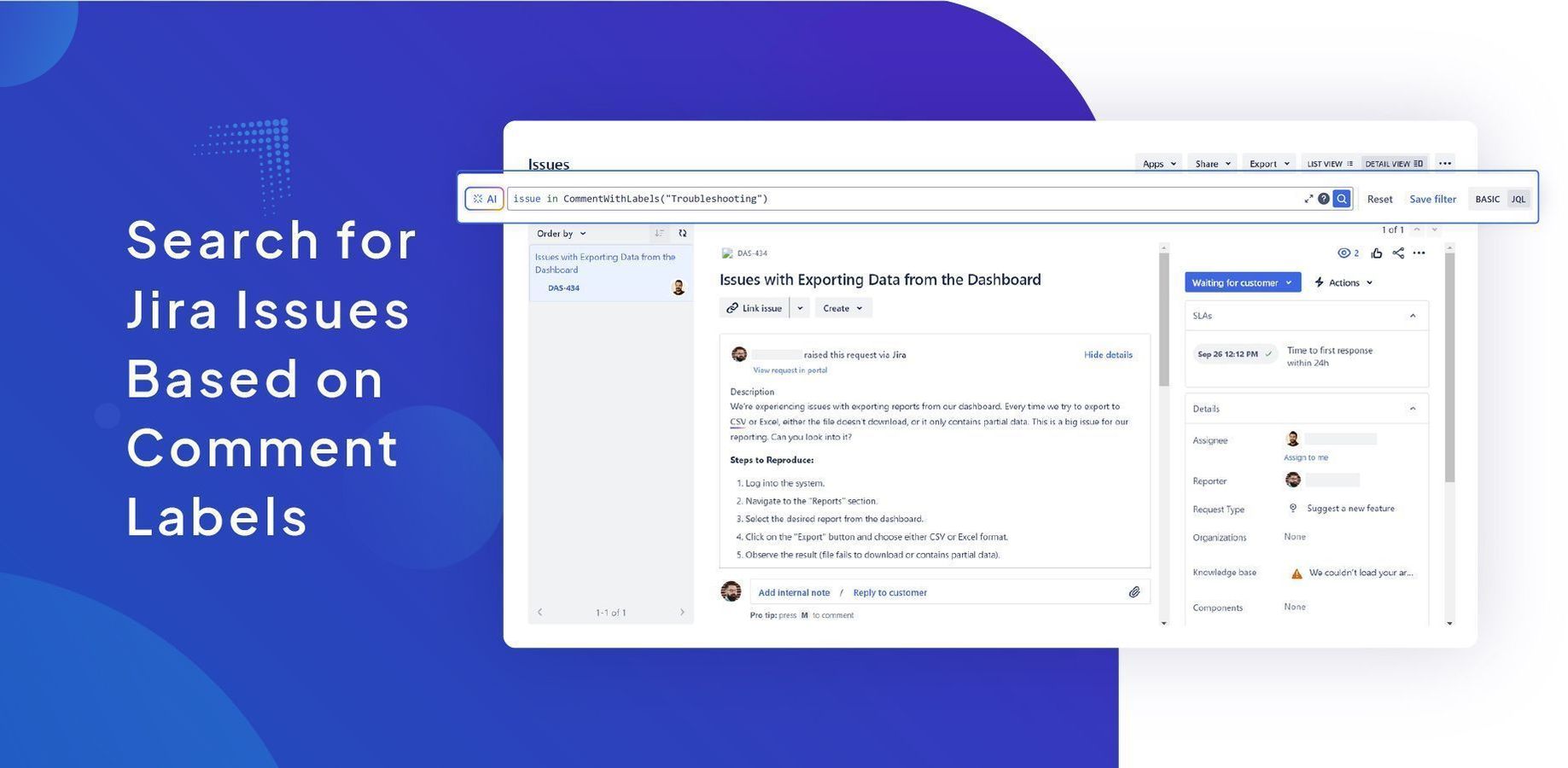Vote with the thumbs up icon
The image size is (1568, 768).
(1376, 253)
